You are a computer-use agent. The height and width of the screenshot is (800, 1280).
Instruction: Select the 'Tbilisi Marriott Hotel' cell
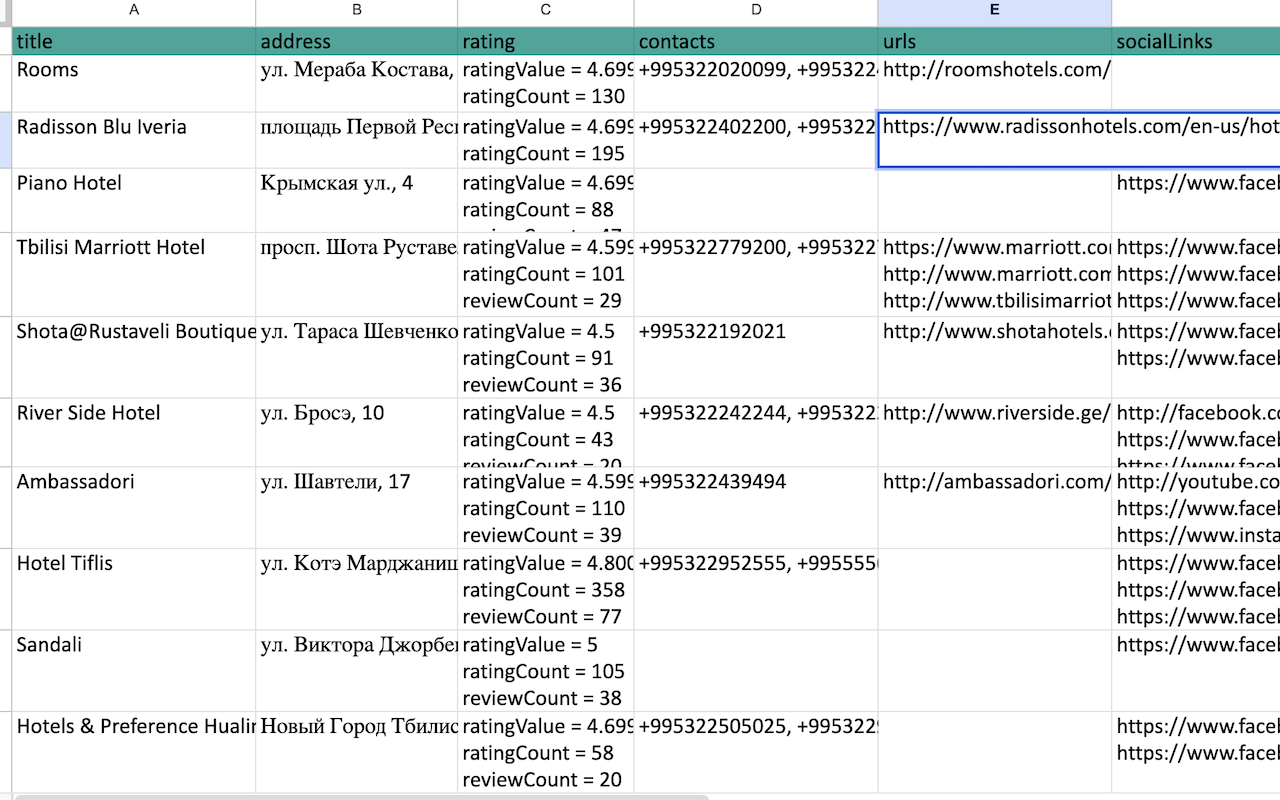point(134,274)
